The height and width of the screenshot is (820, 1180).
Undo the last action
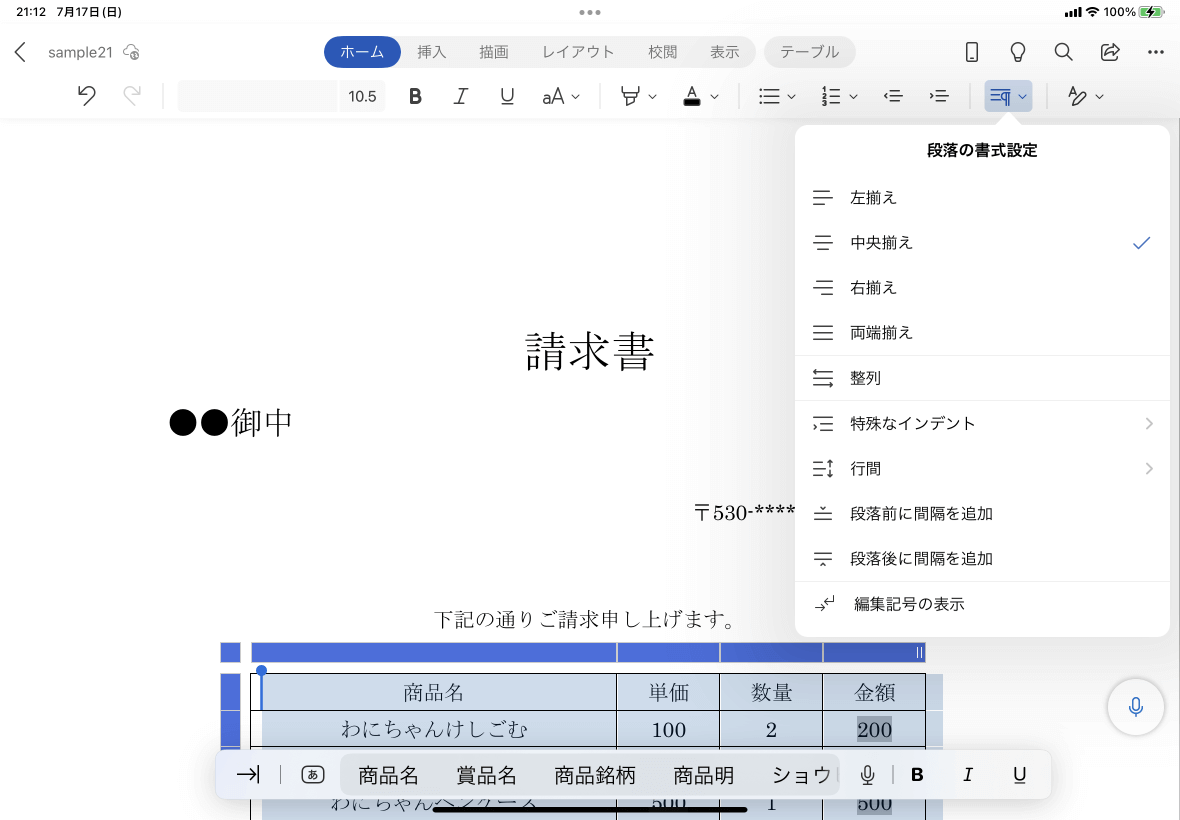[87, 96]
